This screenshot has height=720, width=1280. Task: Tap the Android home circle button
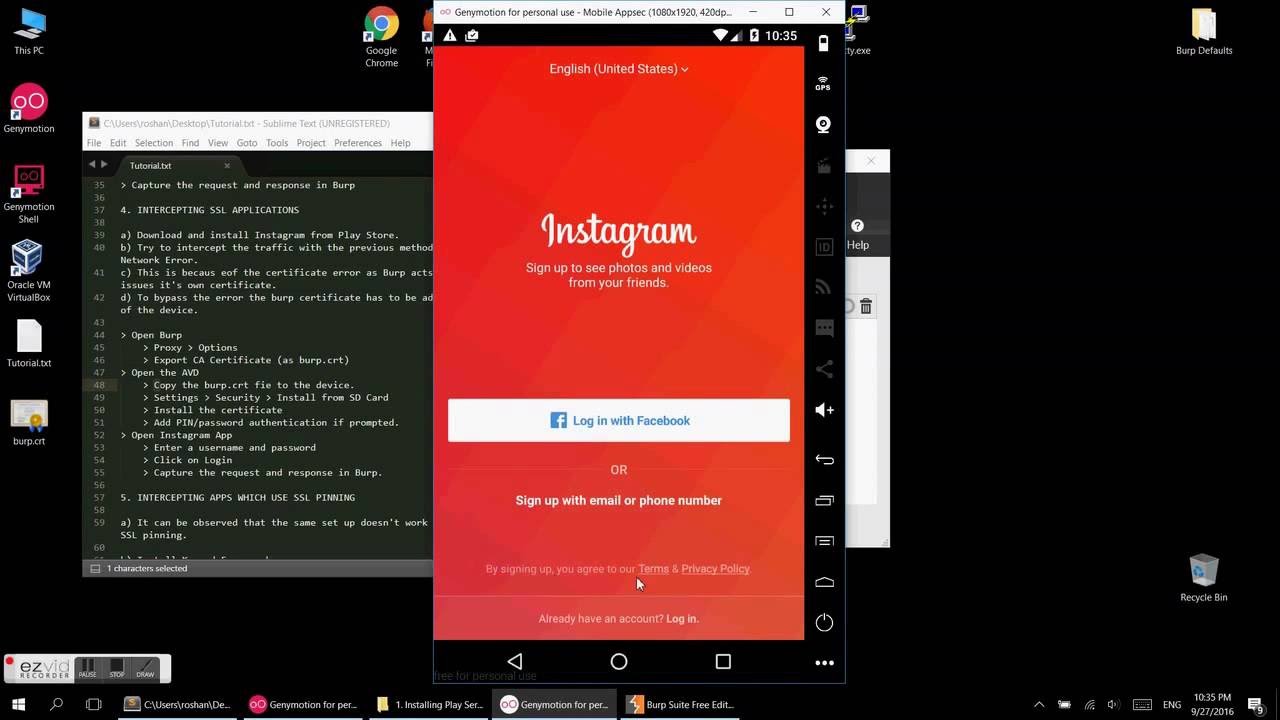click(x=619, y=661)
